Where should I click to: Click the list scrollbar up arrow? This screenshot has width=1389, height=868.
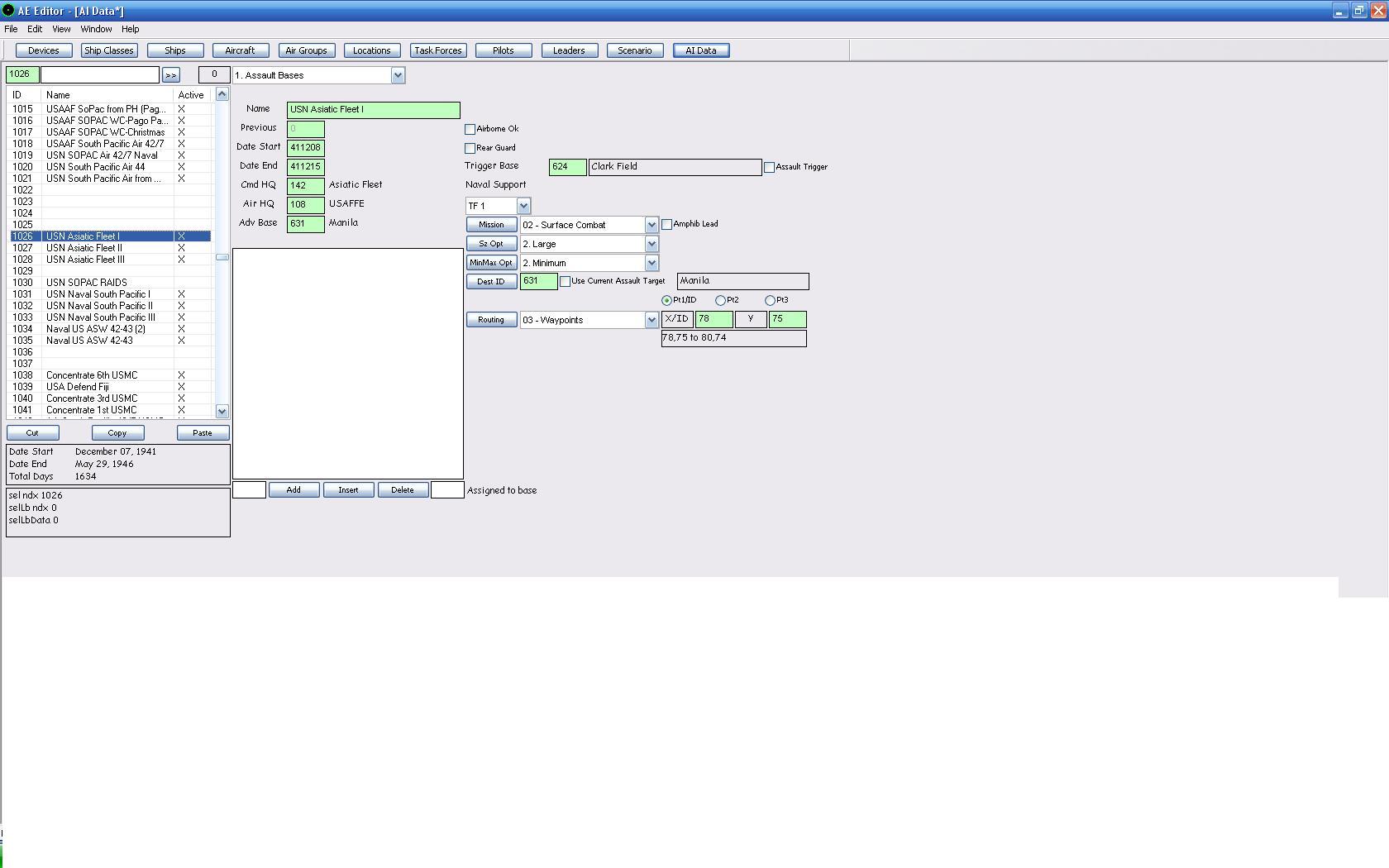pyautogui.click(x=222, y=94)
